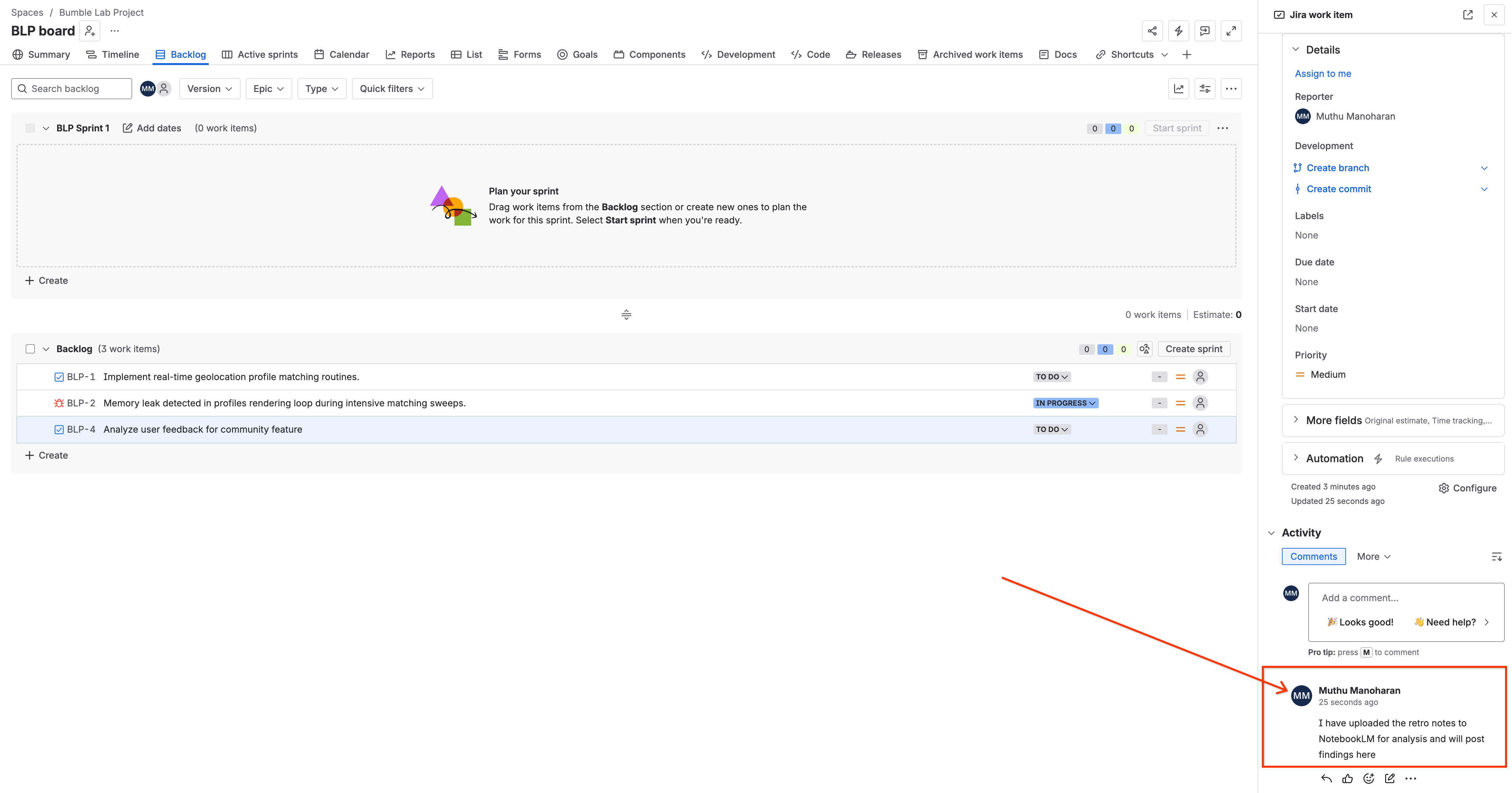Go to the Reports tab
The width and height of the screenshot is (1512, 793).
click(x=410, y=55)
